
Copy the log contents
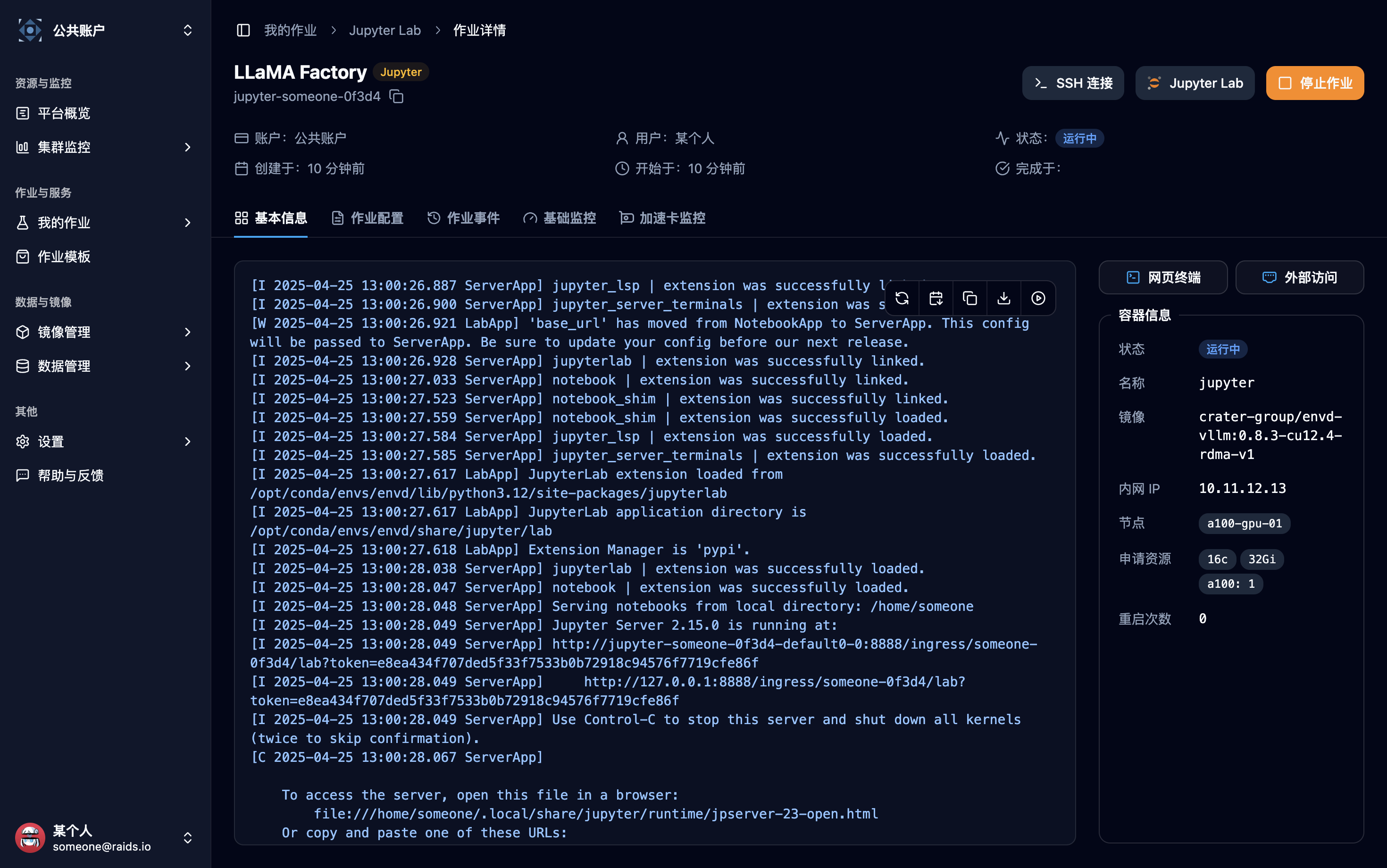(x=969, y=298)
